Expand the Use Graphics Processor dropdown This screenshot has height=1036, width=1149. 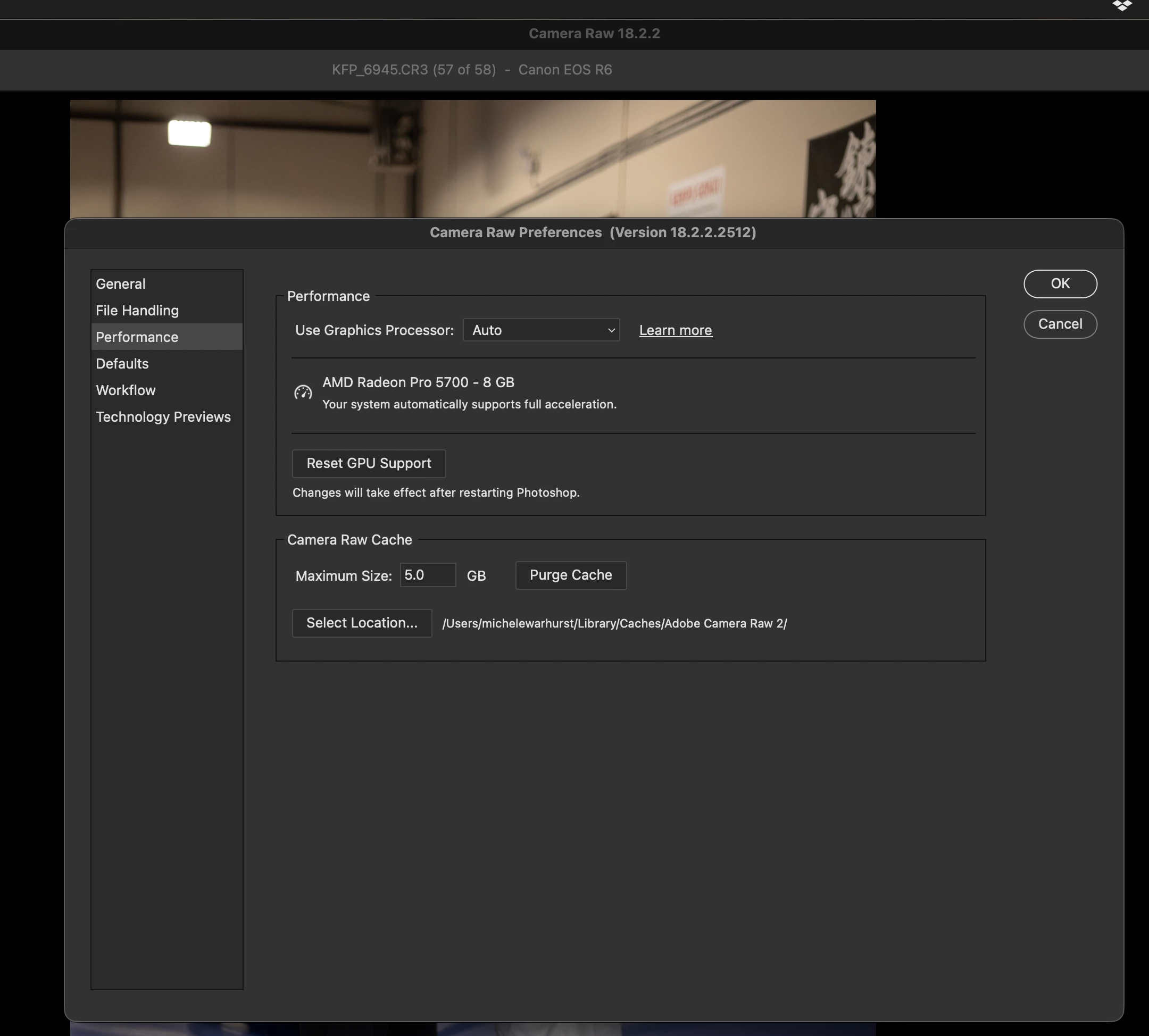click(541, 330)
